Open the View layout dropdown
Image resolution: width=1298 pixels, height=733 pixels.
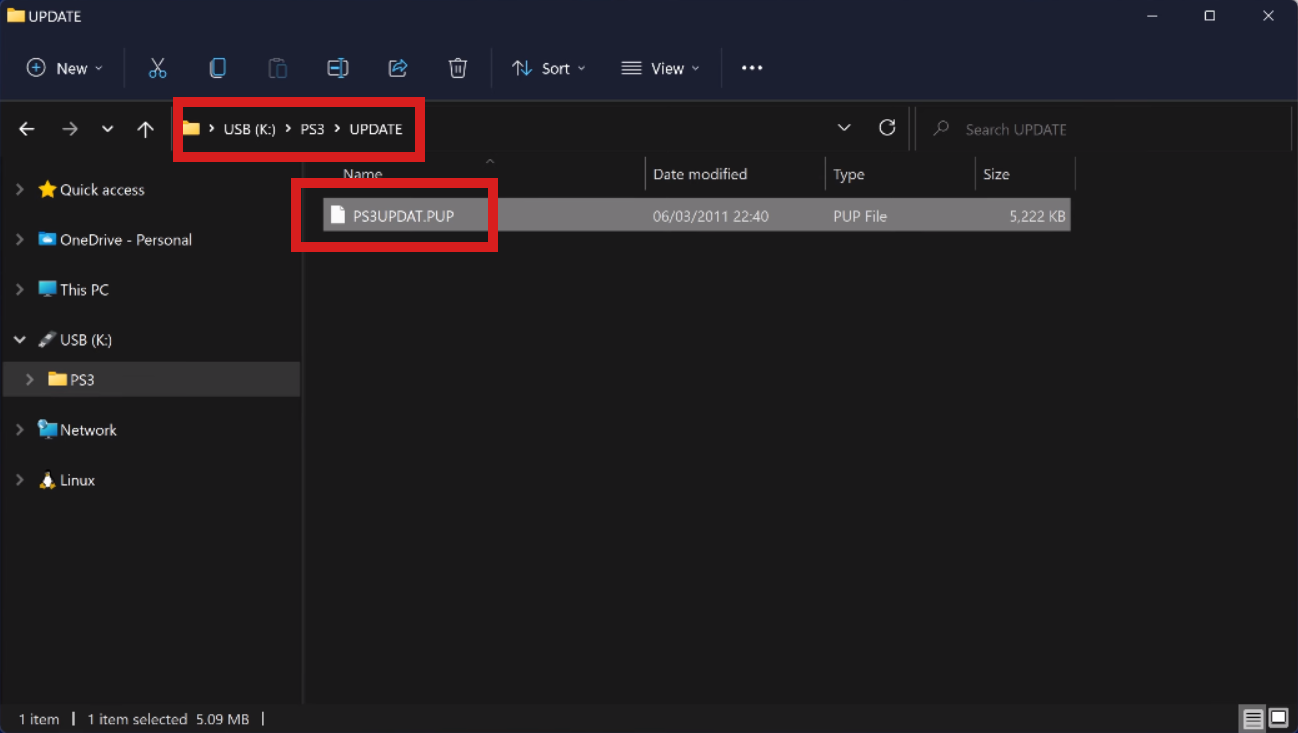[660, 68]
